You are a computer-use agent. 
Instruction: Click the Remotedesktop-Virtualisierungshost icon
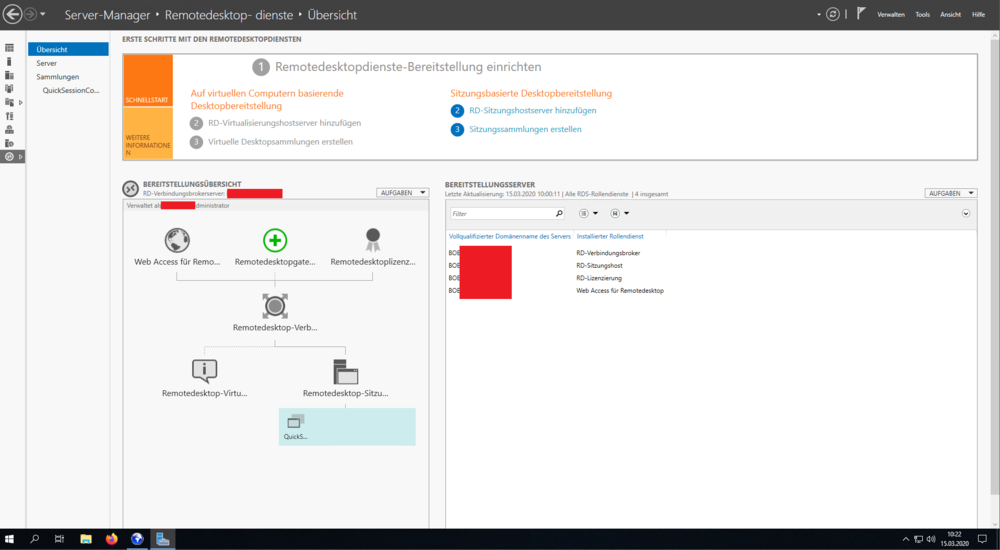[204, 371]
